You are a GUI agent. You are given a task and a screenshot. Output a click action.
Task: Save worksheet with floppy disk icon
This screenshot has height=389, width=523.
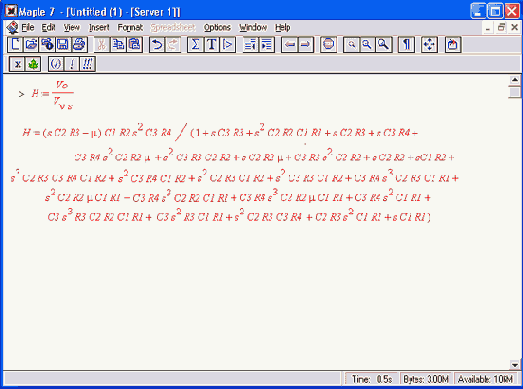pyautogui.click(x=63, y=45)
